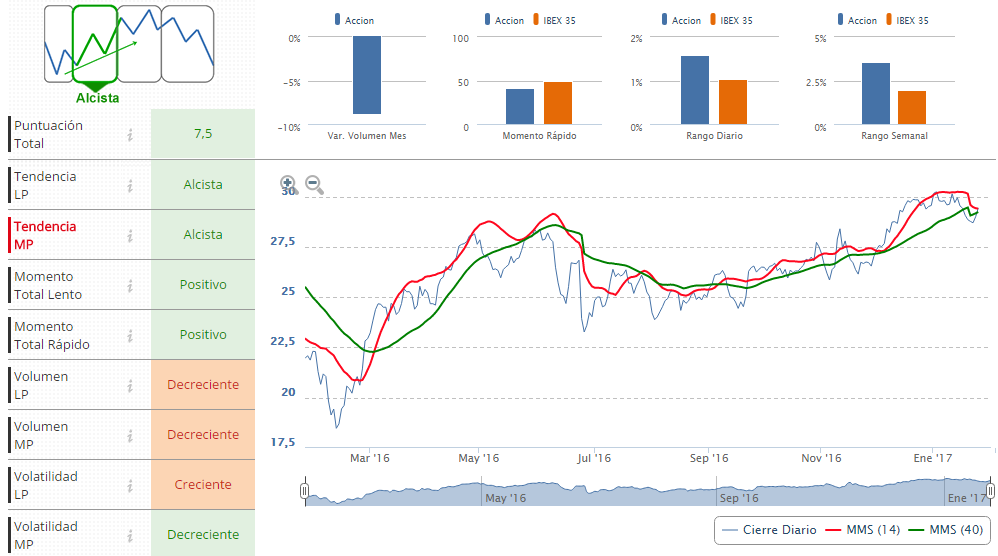998x556 pixels.
Task: Select the Puntuación Total row label
Action: 48,134
